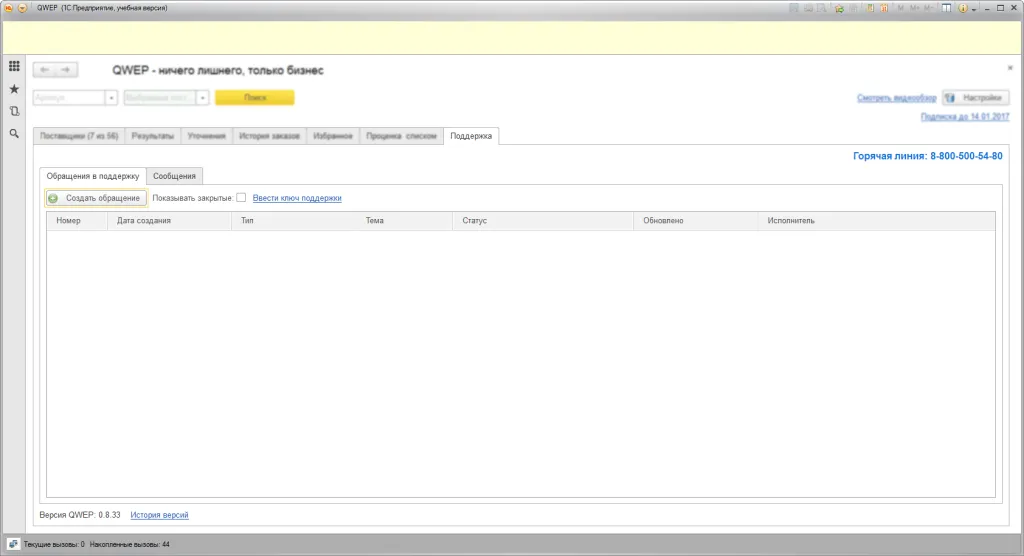Open the calculator icon in title bar
Screen dimensions: 1024x556
(870, 8)
